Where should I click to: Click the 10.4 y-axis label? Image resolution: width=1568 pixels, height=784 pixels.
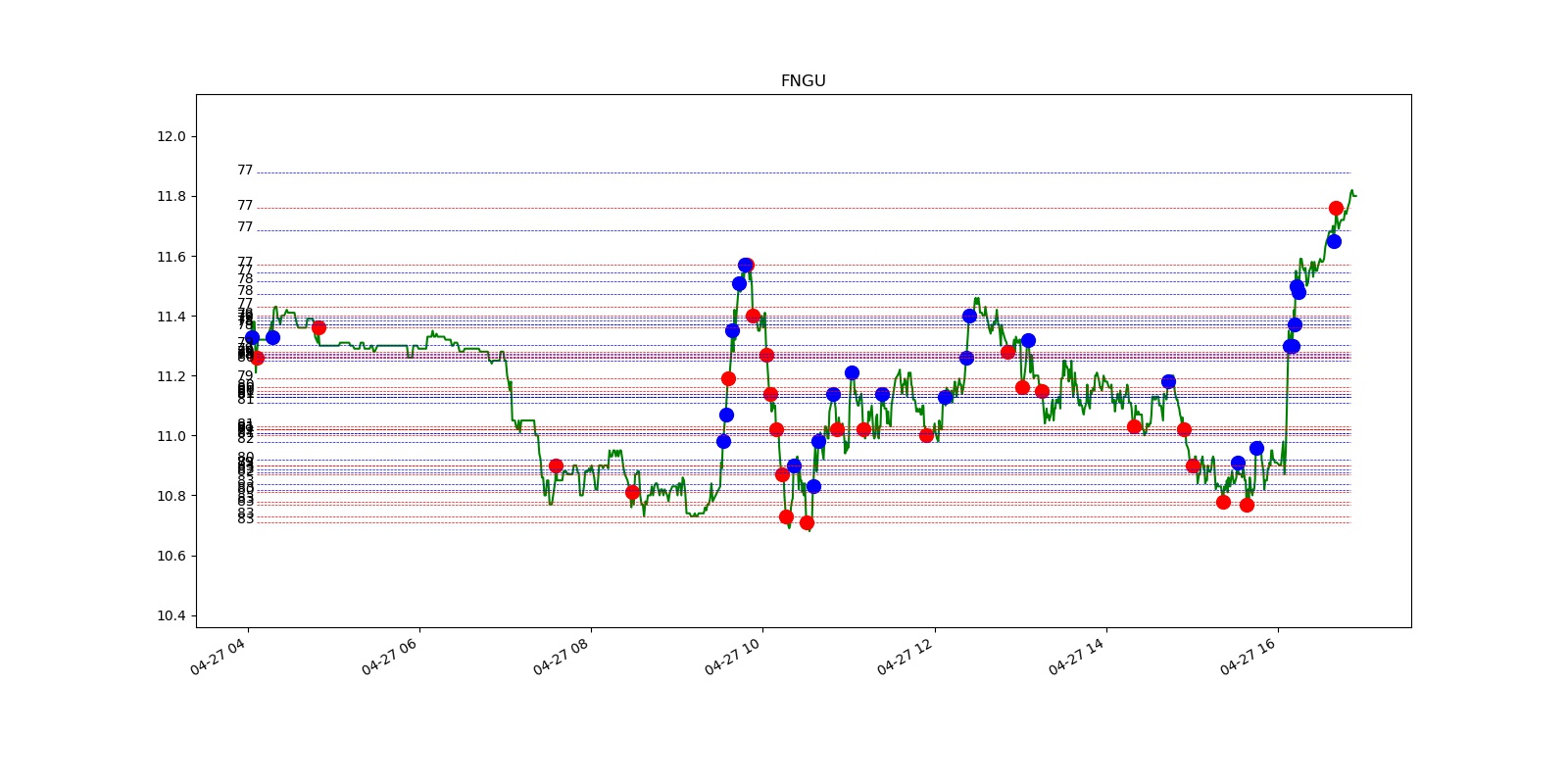click(171, 615)
